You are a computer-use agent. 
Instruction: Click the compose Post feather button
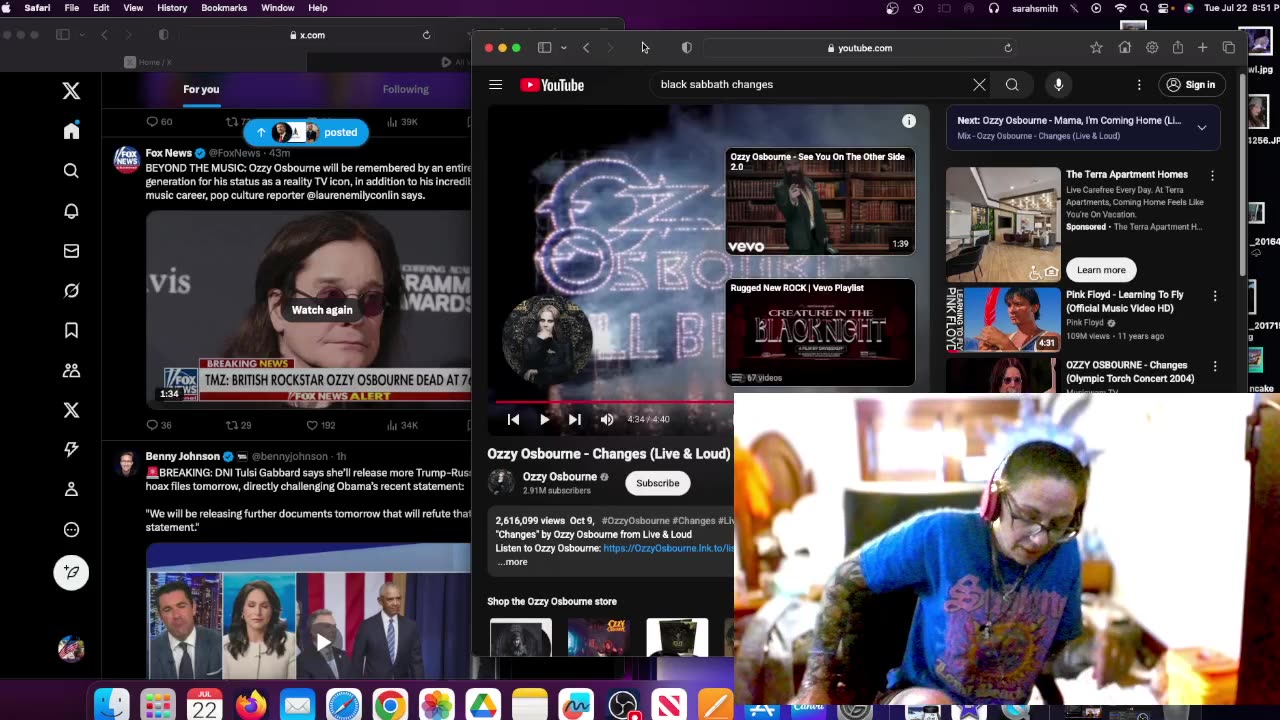pyautogui.click(x=71, y=572)
